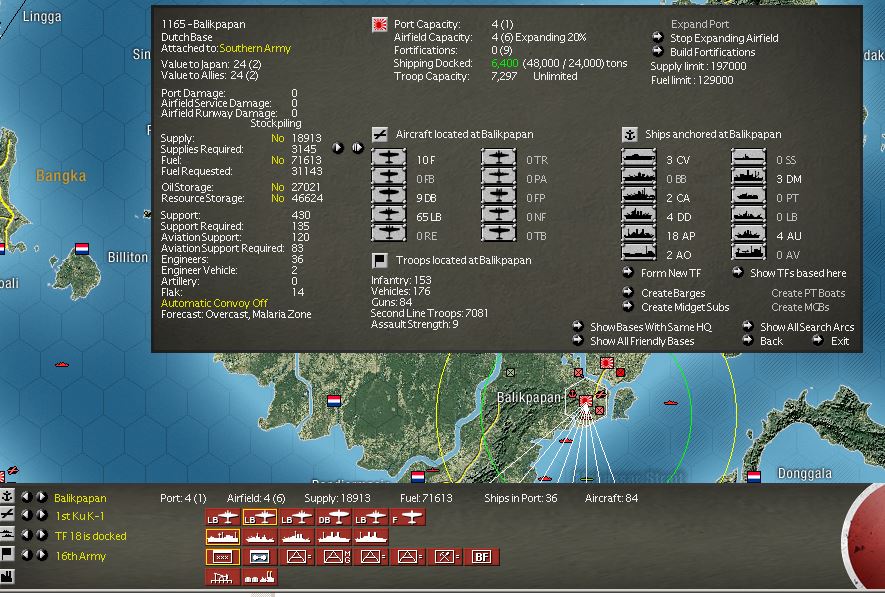
Task: Select the BF base force unit icon
Action: (481, 557)
